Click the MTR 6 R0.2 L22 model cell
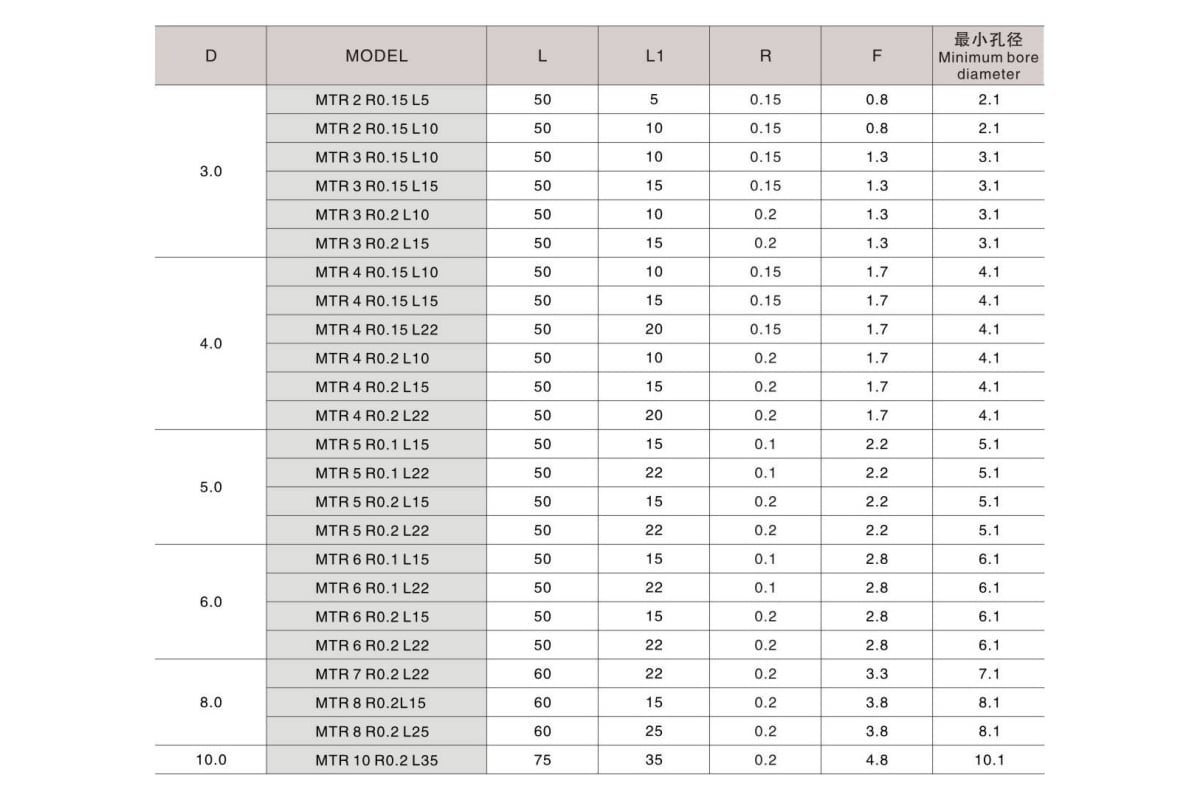This screenshot has height=800, width=1200. click(376, 645)
